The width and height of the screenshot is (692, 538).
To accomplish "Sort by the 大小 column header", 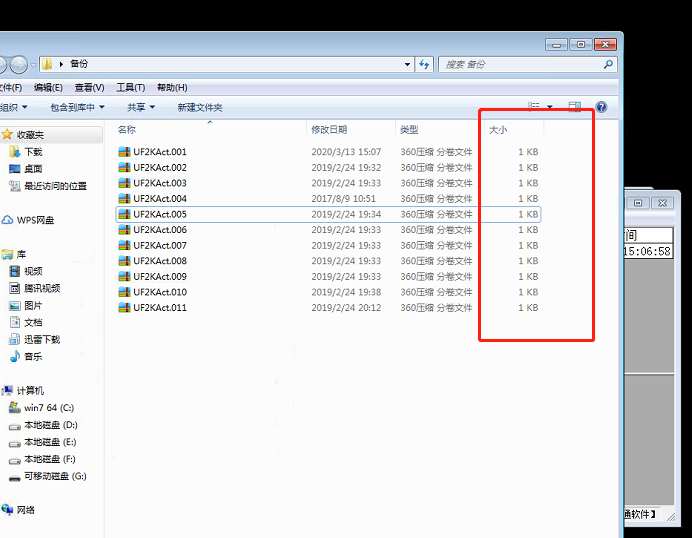I will 498,130.
